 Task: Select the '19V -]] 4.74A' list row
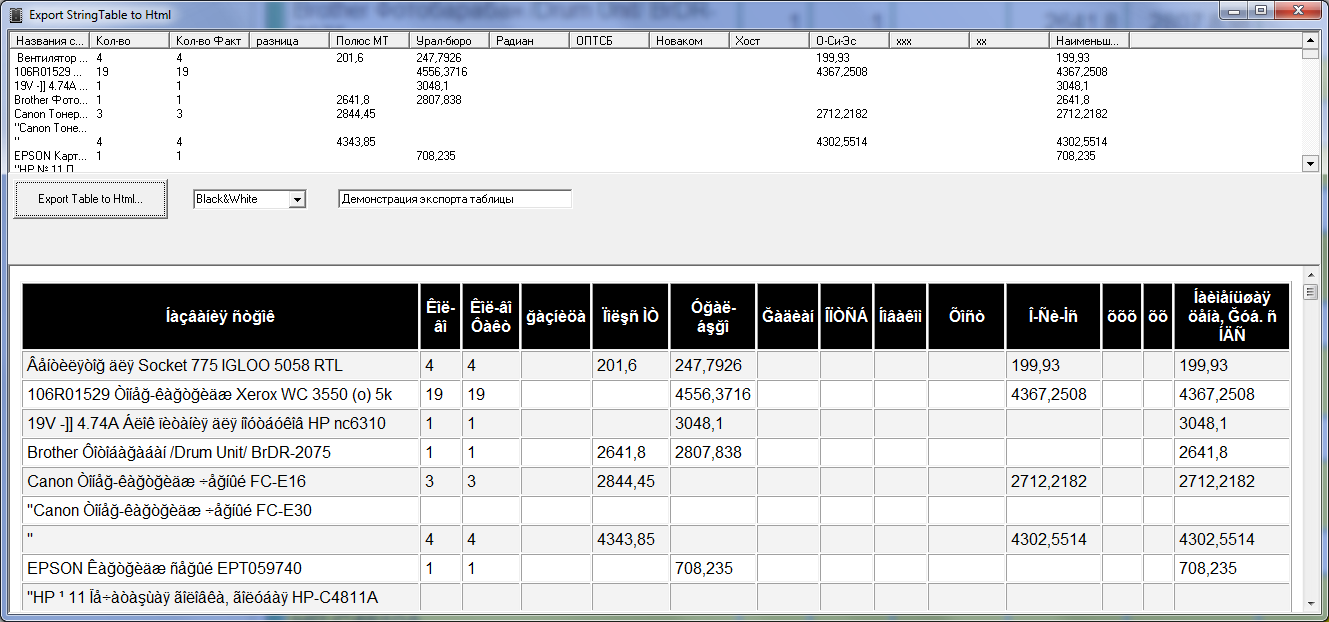point(655,86)
